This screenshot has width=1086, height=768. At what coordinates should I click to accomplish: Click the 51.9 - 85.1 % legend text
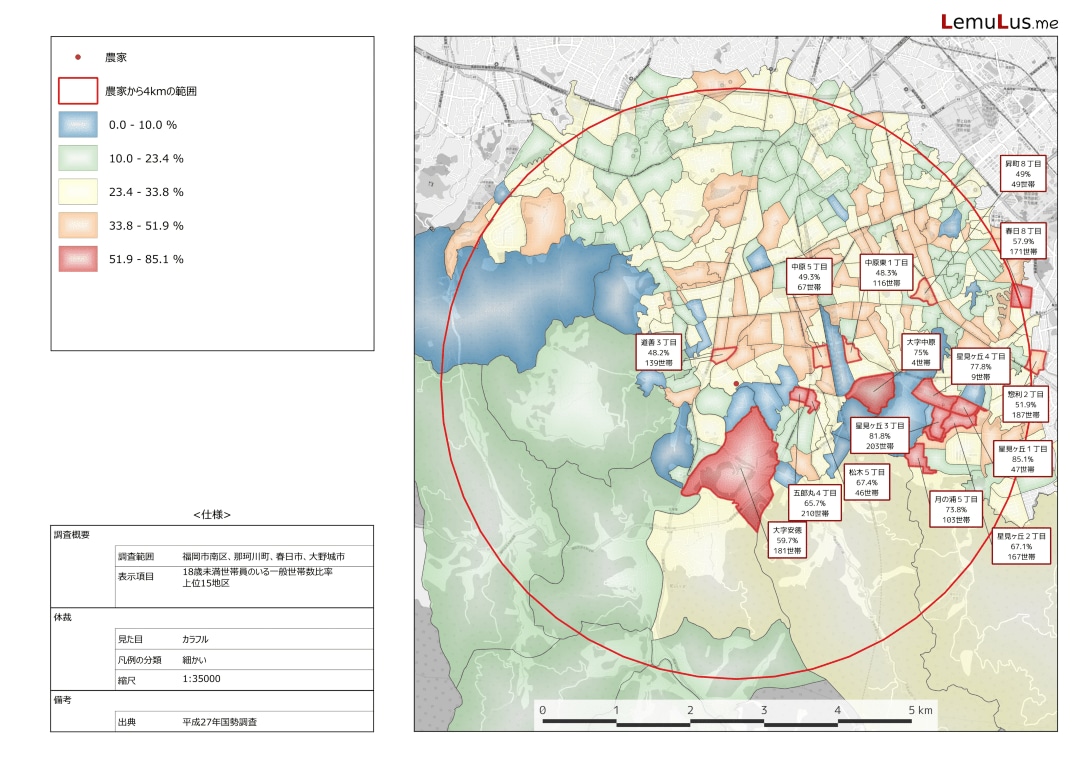tap(146, 259)
